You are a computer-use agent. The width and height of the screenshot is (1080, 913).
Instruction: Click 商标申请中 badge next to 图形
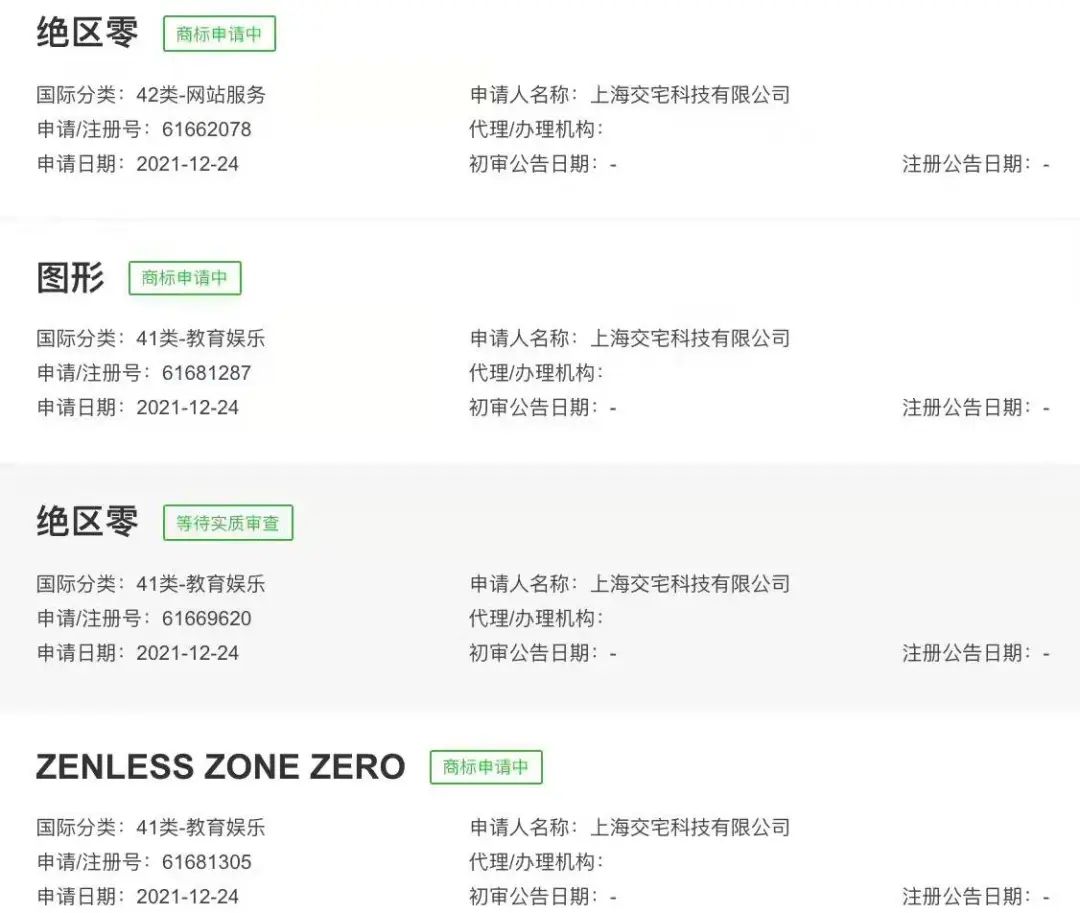[x=185, y=278]
